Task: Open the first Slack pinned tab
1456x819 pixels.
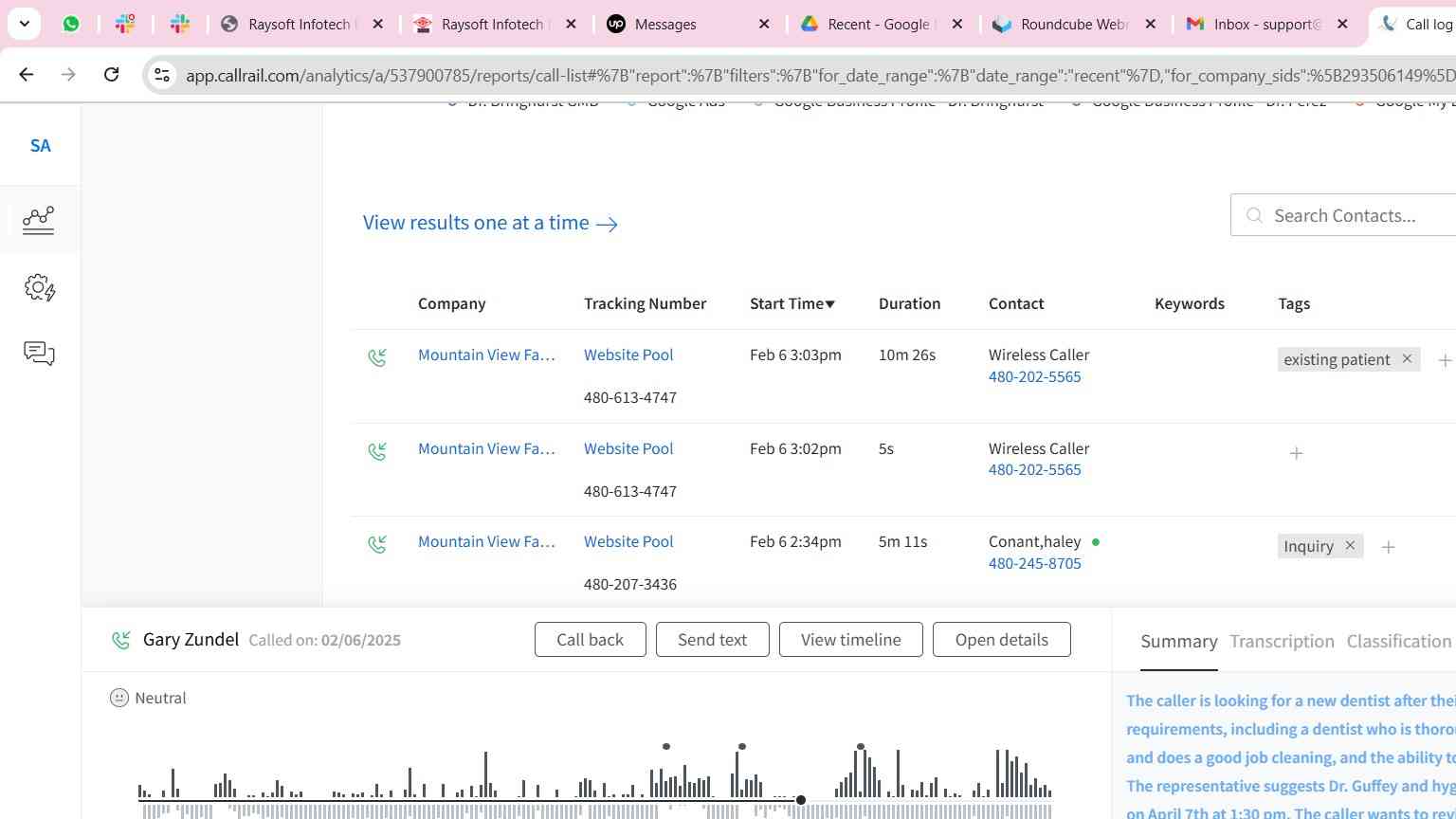Action: [x=125, y=24]
